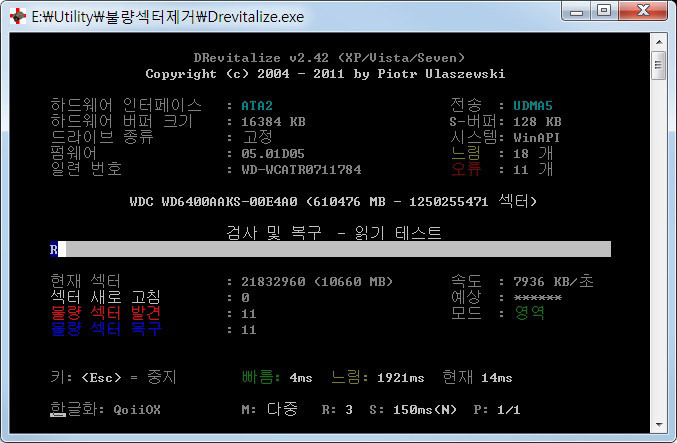Click current sector value '21832960'
Image resolution: width=677 pixels, height=443 pixels.
[x=273, y=282]
